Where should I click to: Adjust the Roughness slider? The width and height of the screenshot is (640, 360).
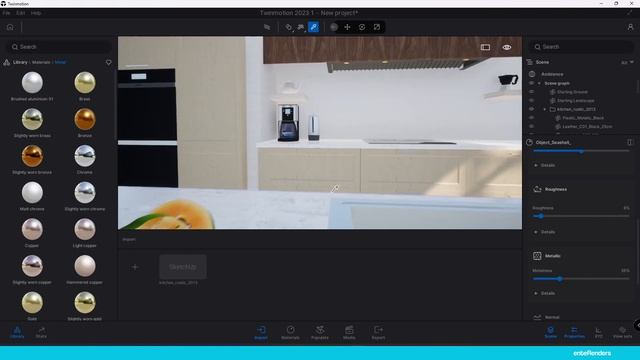[x=581, y=216]
